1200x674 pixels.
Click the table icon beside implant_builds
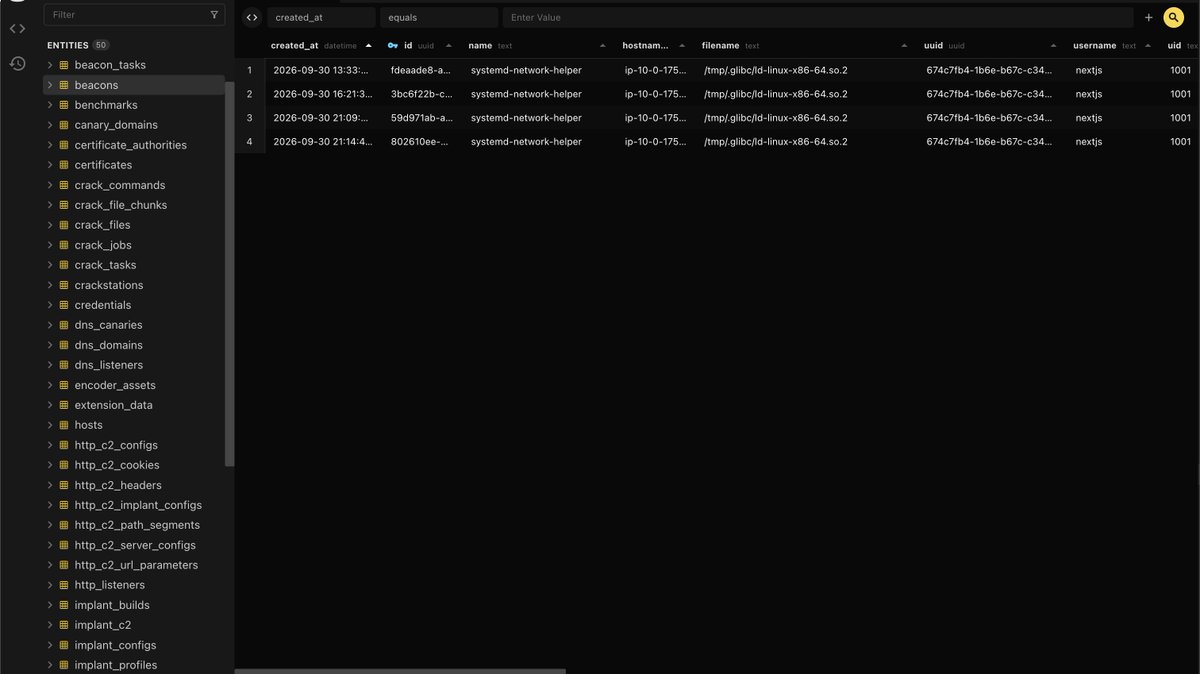(64, 605)
